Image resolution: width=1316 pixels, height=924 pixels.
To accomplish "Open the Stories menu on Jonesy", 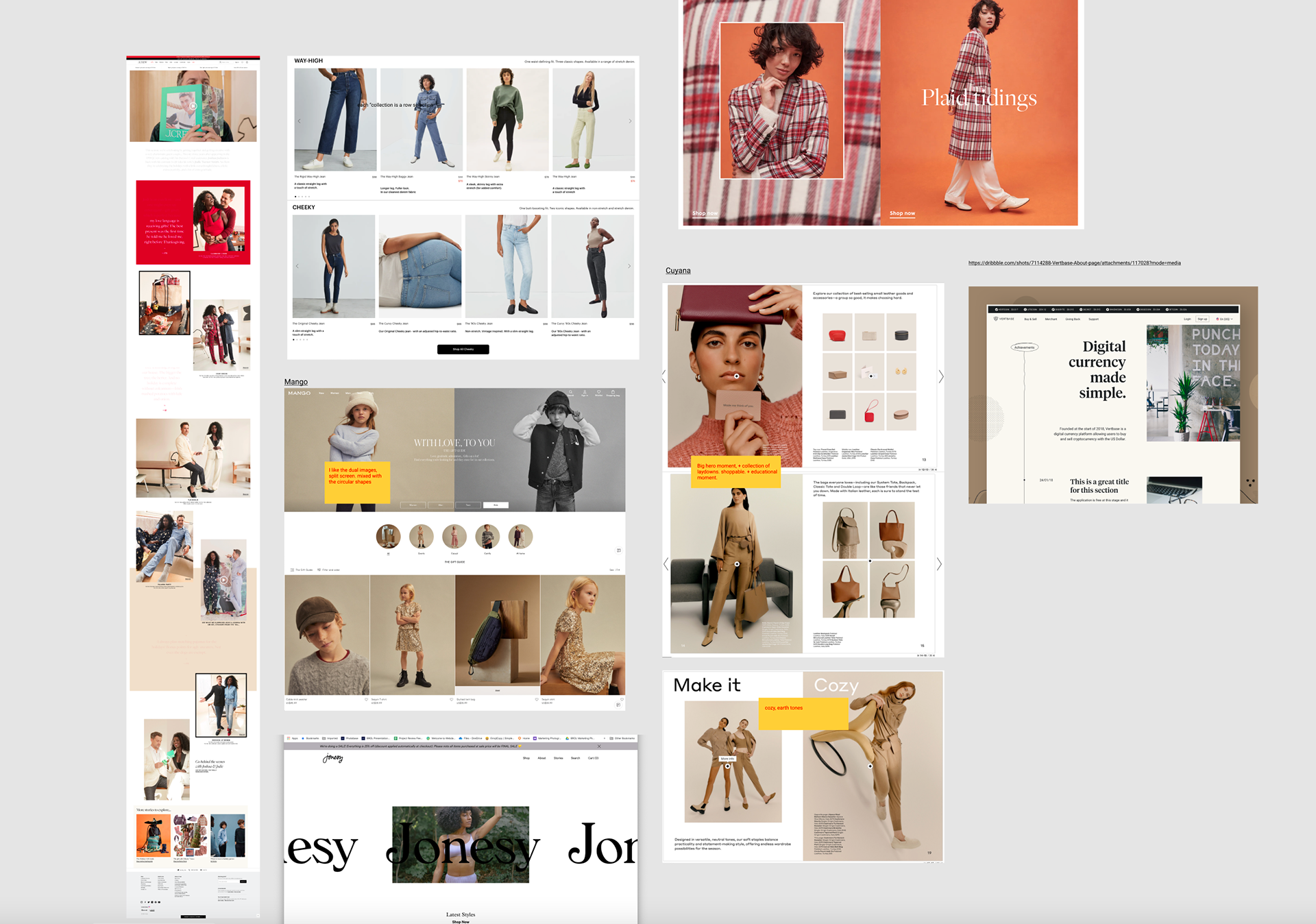I will click(x=558, y=758).
